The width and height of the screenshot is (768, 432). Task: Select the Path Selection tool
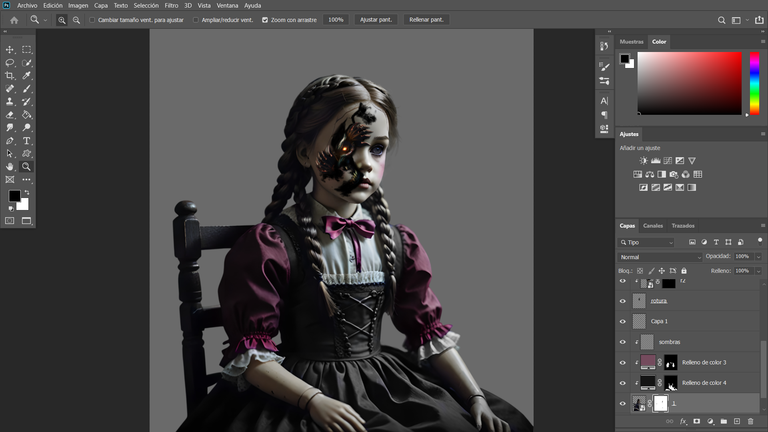pyautogui.click(x=9, y=153)
